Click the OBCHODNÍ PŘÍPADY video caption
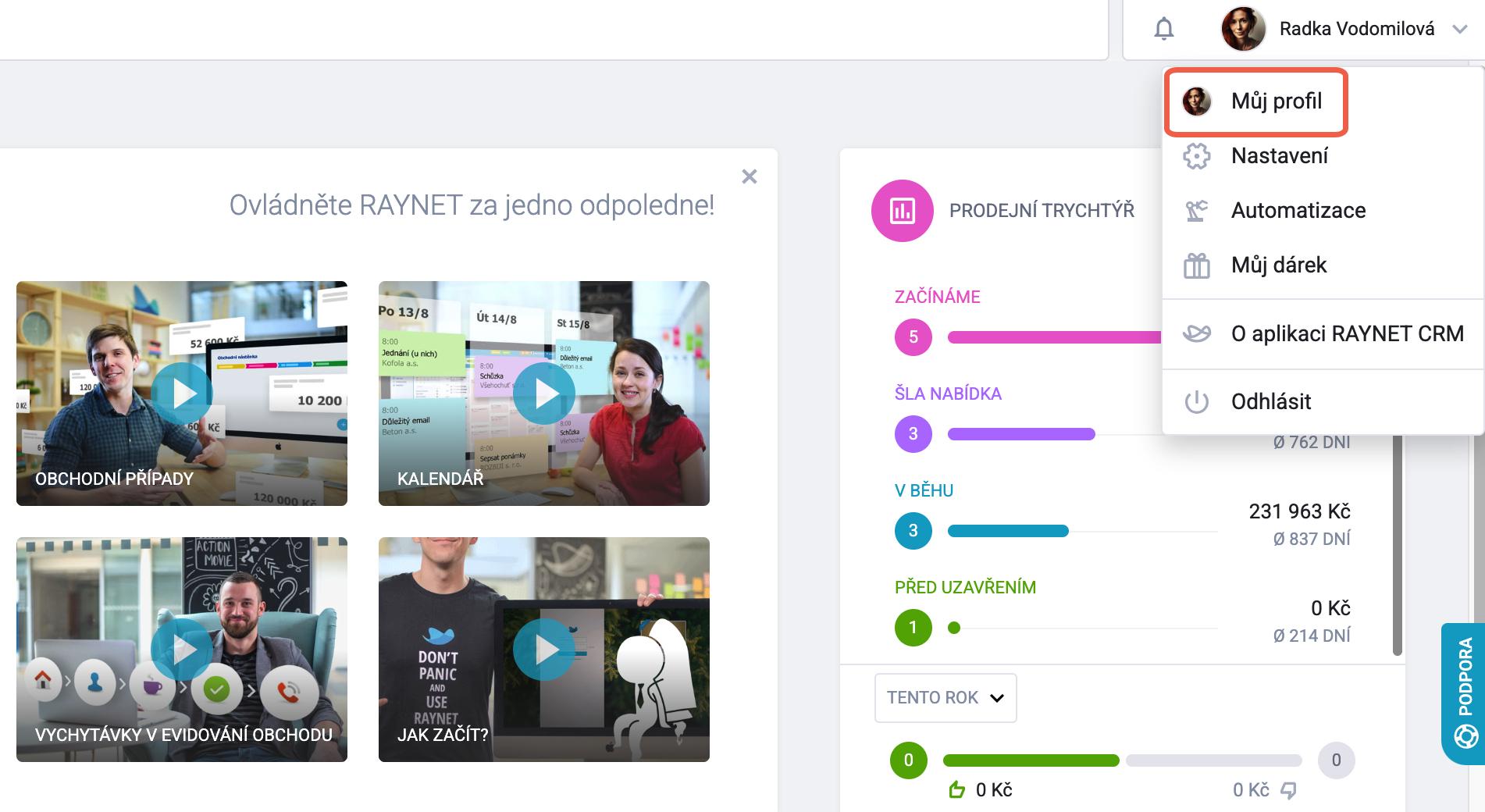 [x=114, y=479]
